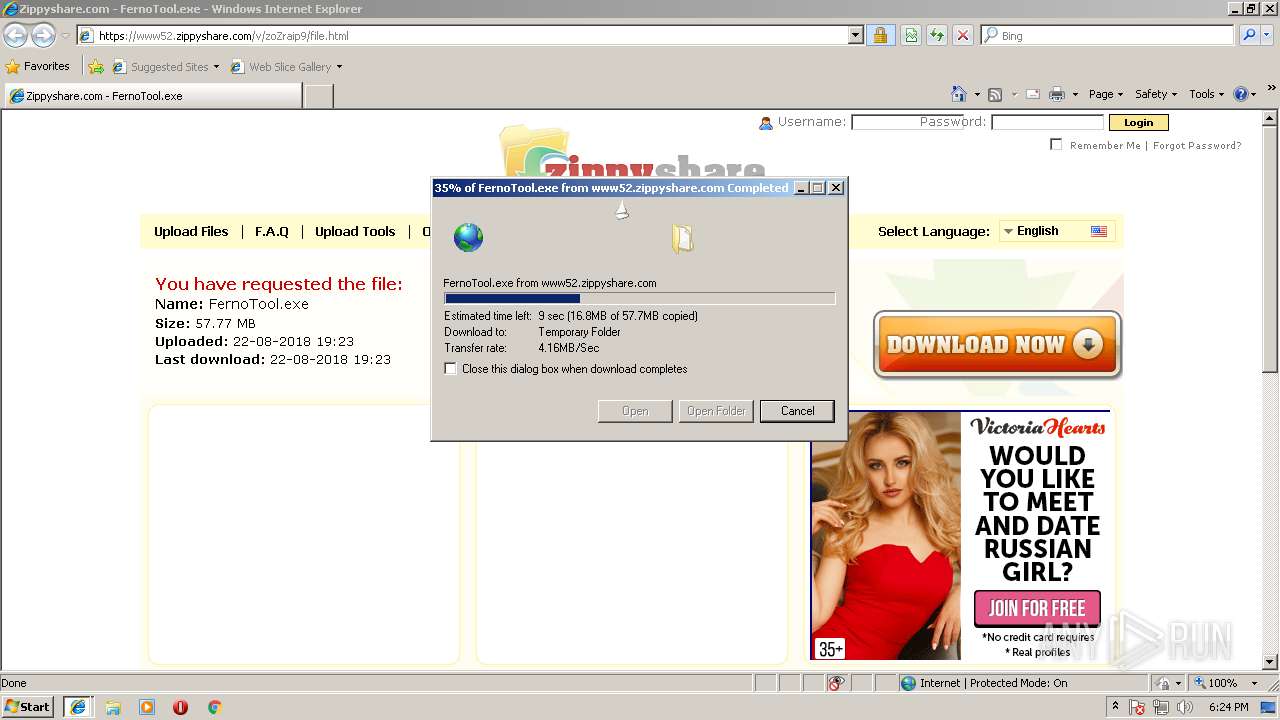Image resolution: width=1280 pixels, height=720 pixels.
Task: Click the user icon beside Username
Action: [766, 123]
